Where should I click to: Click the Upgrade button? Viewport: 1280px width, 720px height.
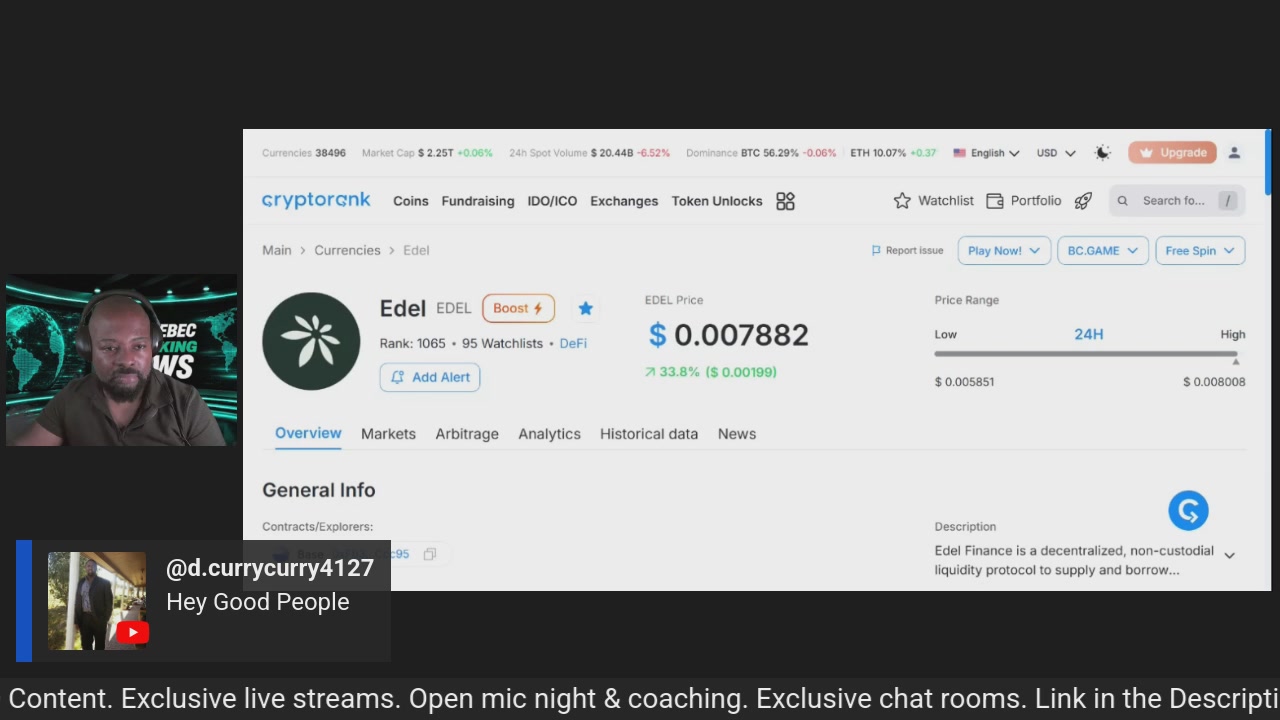point(1172,153)
